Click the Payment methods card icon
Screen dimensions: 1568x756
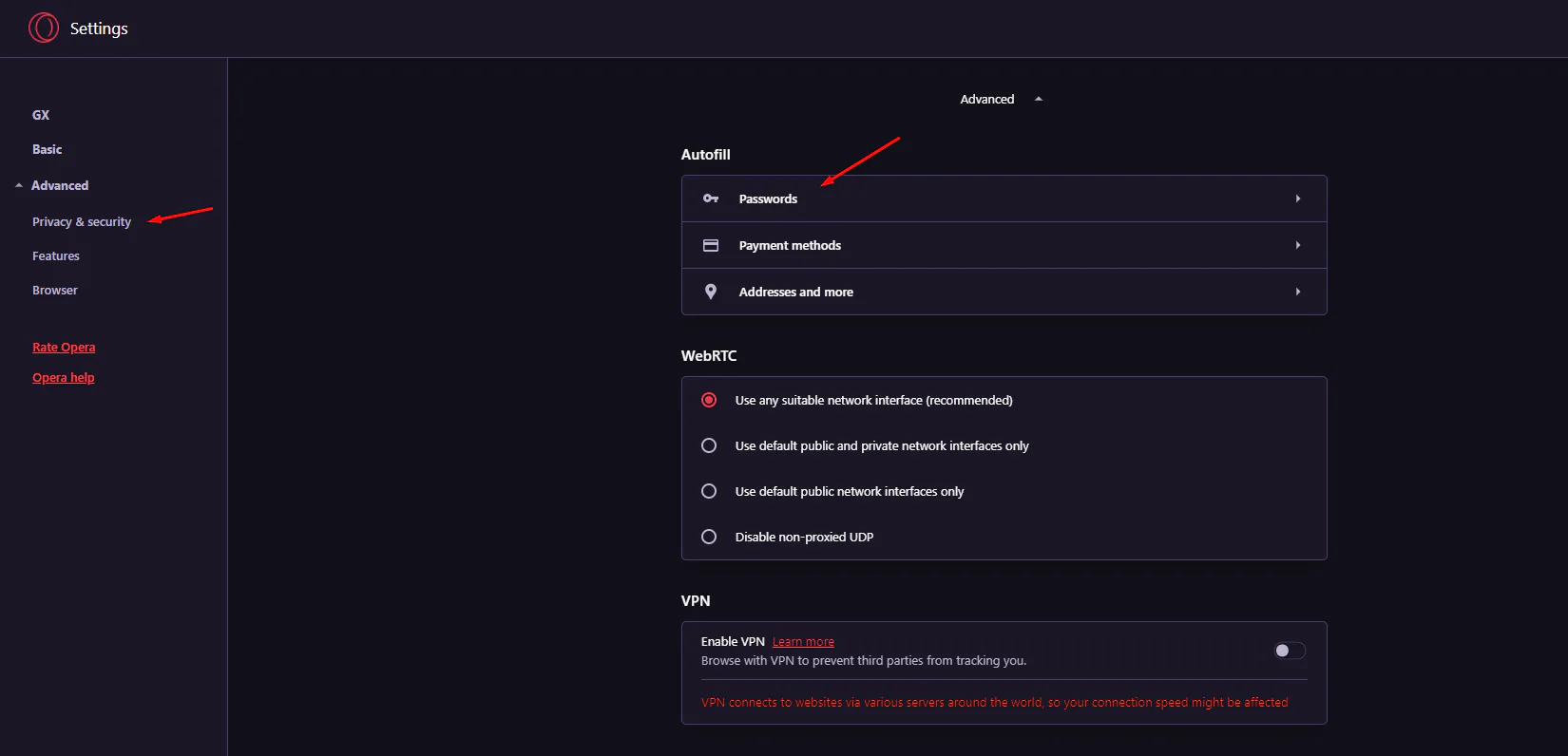point(710,245)
